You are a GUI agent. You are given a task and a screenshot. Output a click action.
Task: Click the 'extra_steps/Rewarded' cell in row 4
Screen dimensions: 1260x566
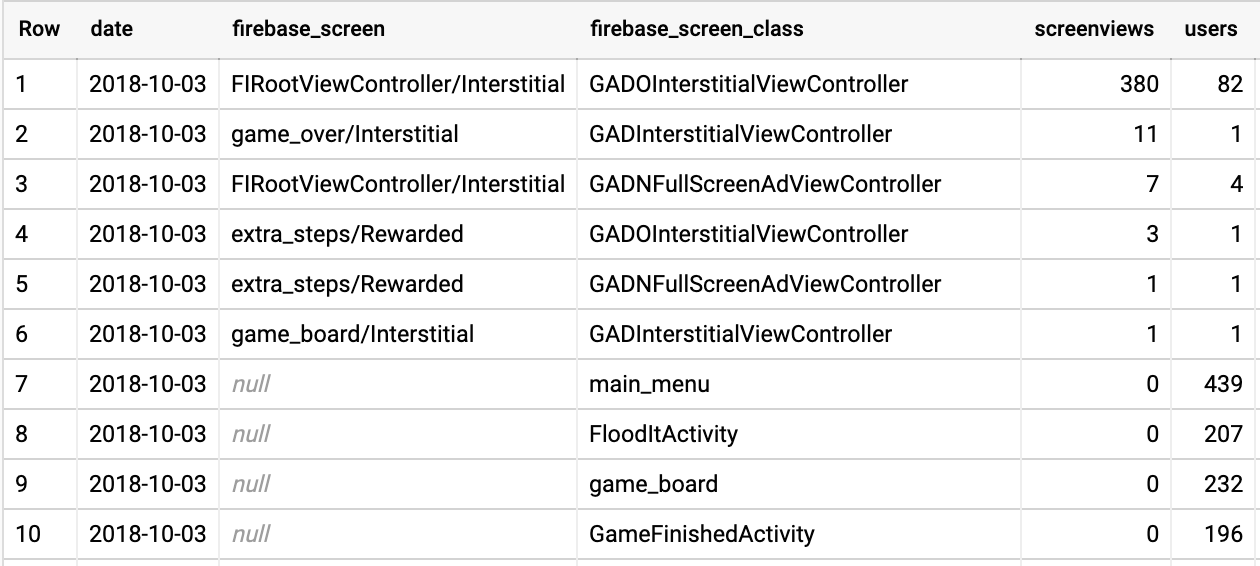tap(347, 234)
